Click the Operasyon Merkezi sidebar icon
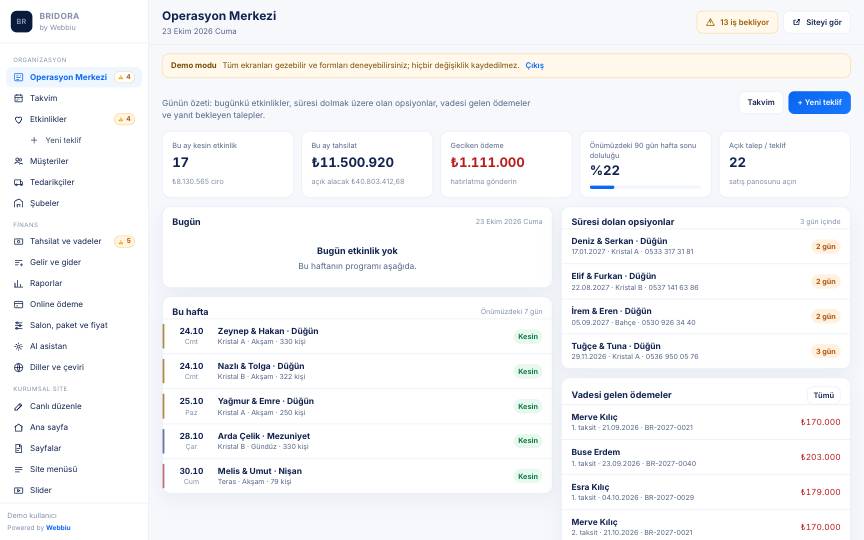 (19, 77)
